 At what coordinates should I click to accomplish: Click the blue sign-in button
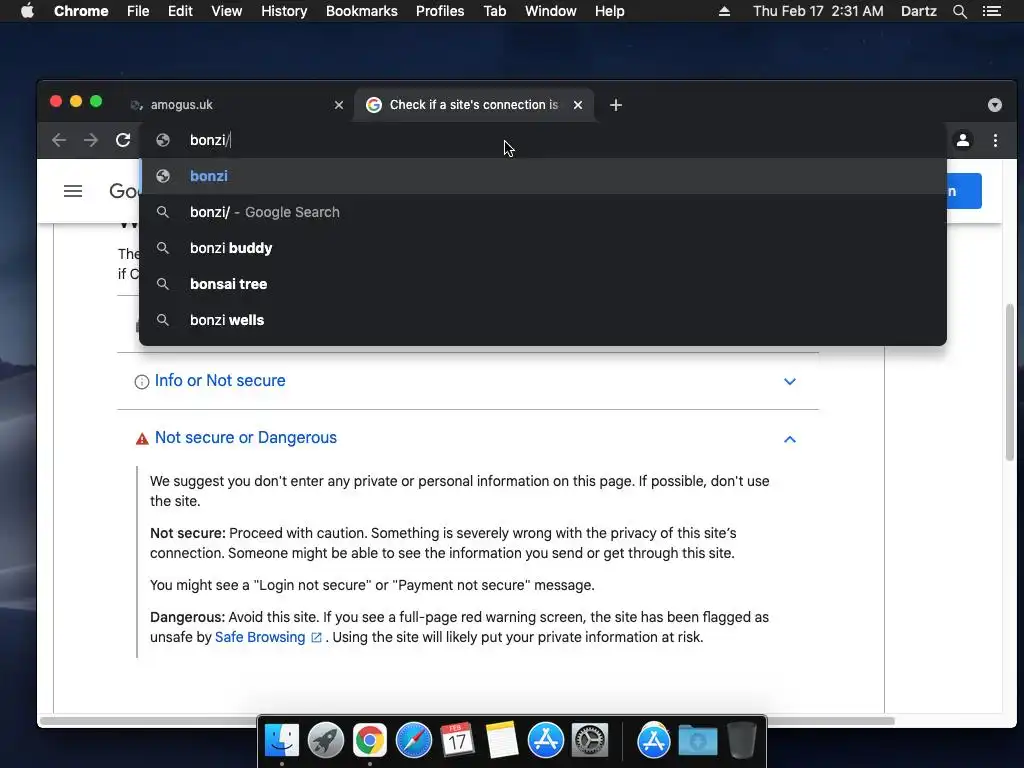coord(964,191)
